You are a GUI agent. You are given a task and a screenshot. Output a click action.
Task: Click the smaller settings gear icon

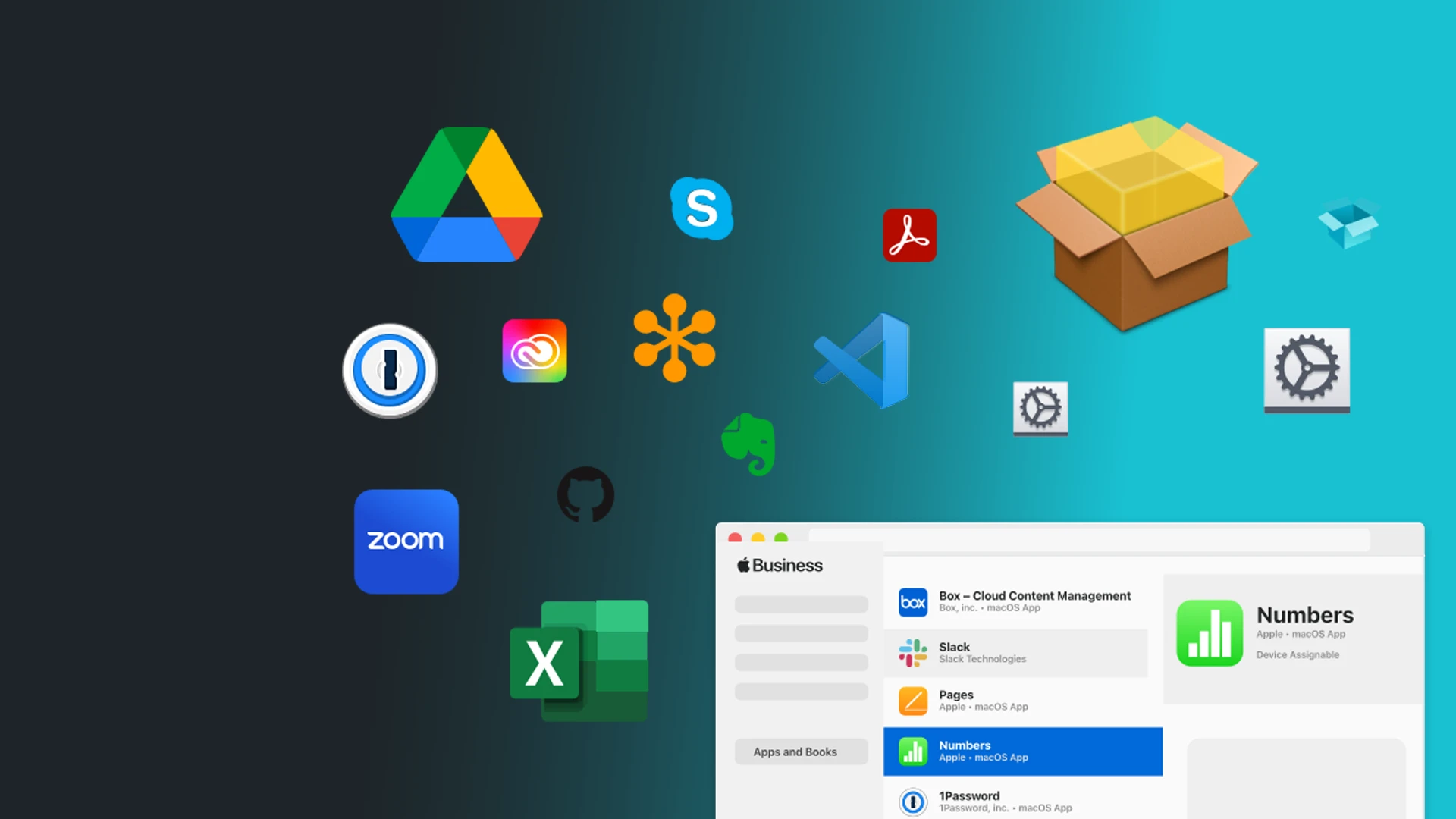pos(1040,409)
